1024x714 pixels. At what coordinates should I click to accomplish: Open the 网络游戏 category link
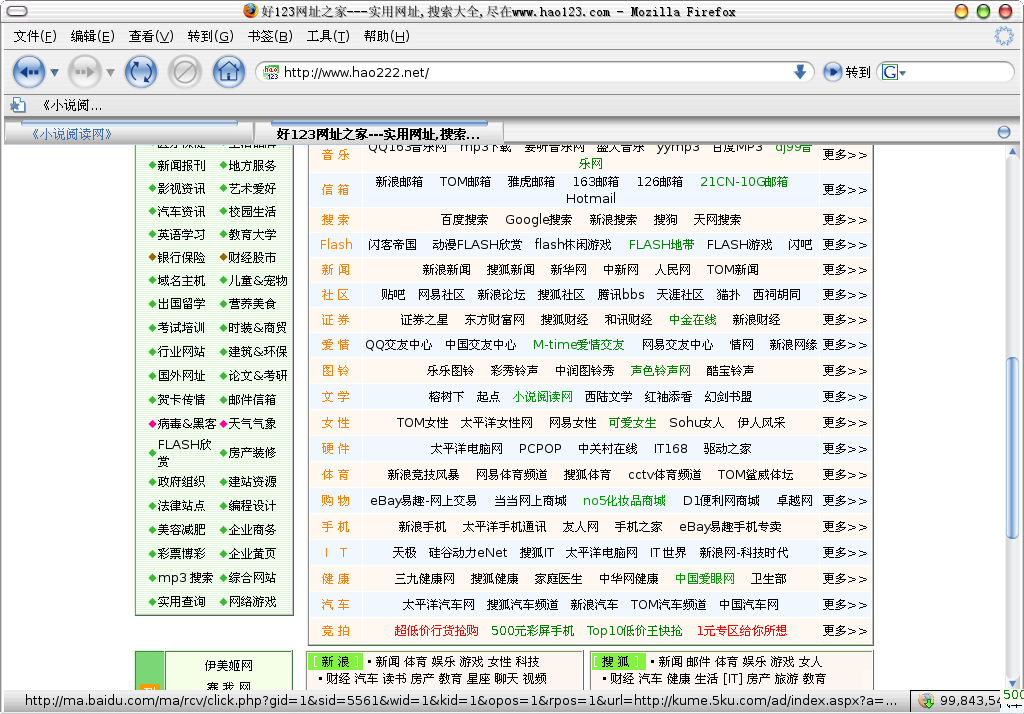click(x=252, y=602)
